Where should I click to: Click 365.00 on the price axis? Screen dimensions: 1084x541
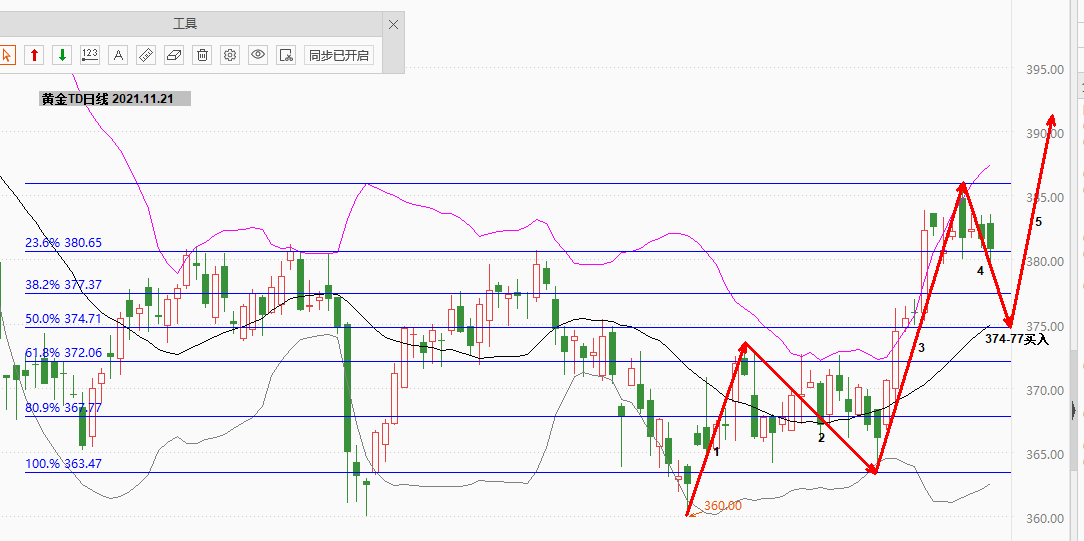[1045, 455]
